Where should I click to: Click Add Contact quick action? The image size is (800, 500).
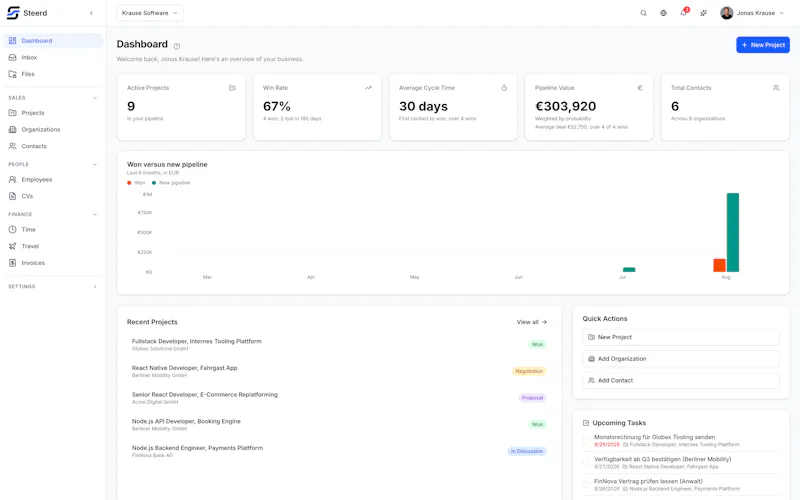pyautogui.click(x=681, y=381)
